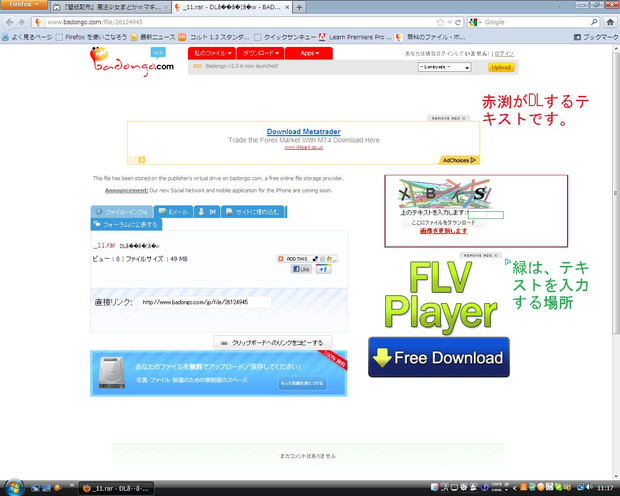Viewport: 620px width, 496px height.
Task: Open a new tab with plus button
Action: (x=299, y=7)
